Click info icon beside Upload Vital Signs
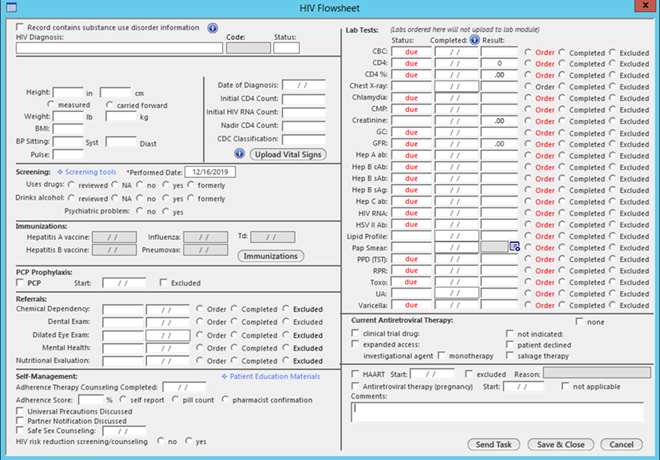660x460 pixels. [240, 154]
